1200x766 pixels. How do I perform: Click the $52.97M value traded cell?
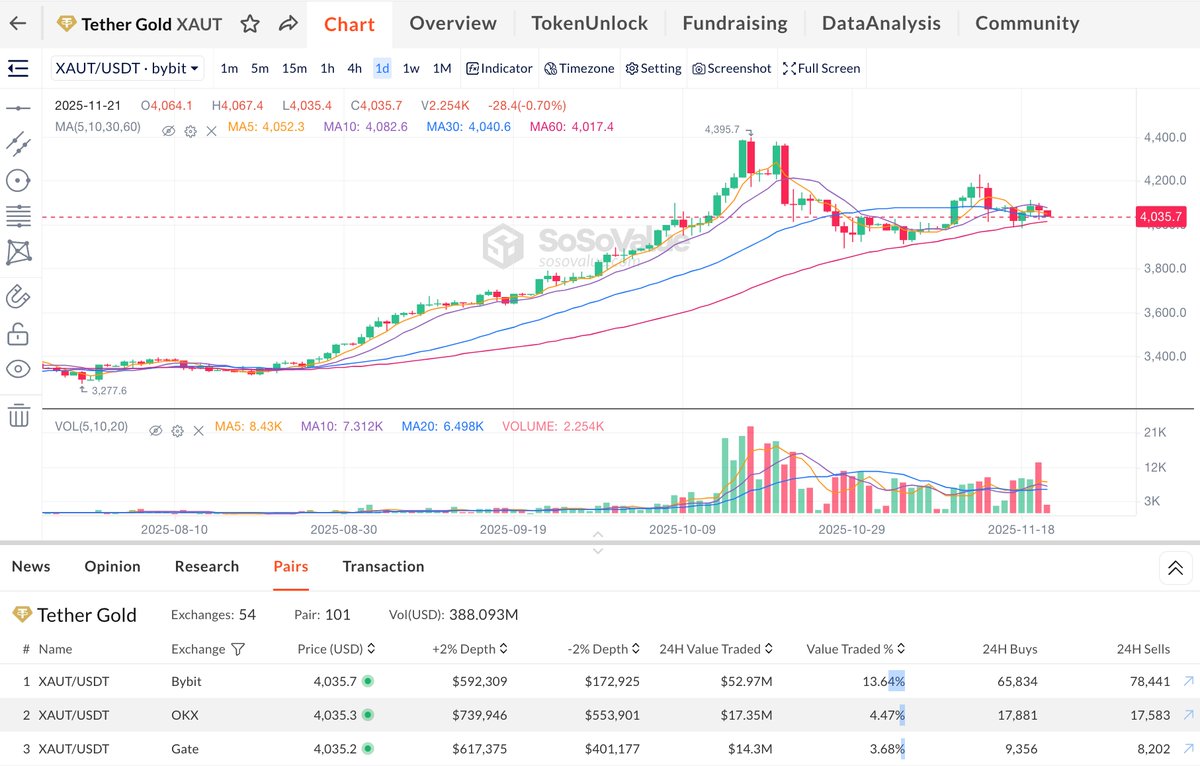[x=748, y=681]
